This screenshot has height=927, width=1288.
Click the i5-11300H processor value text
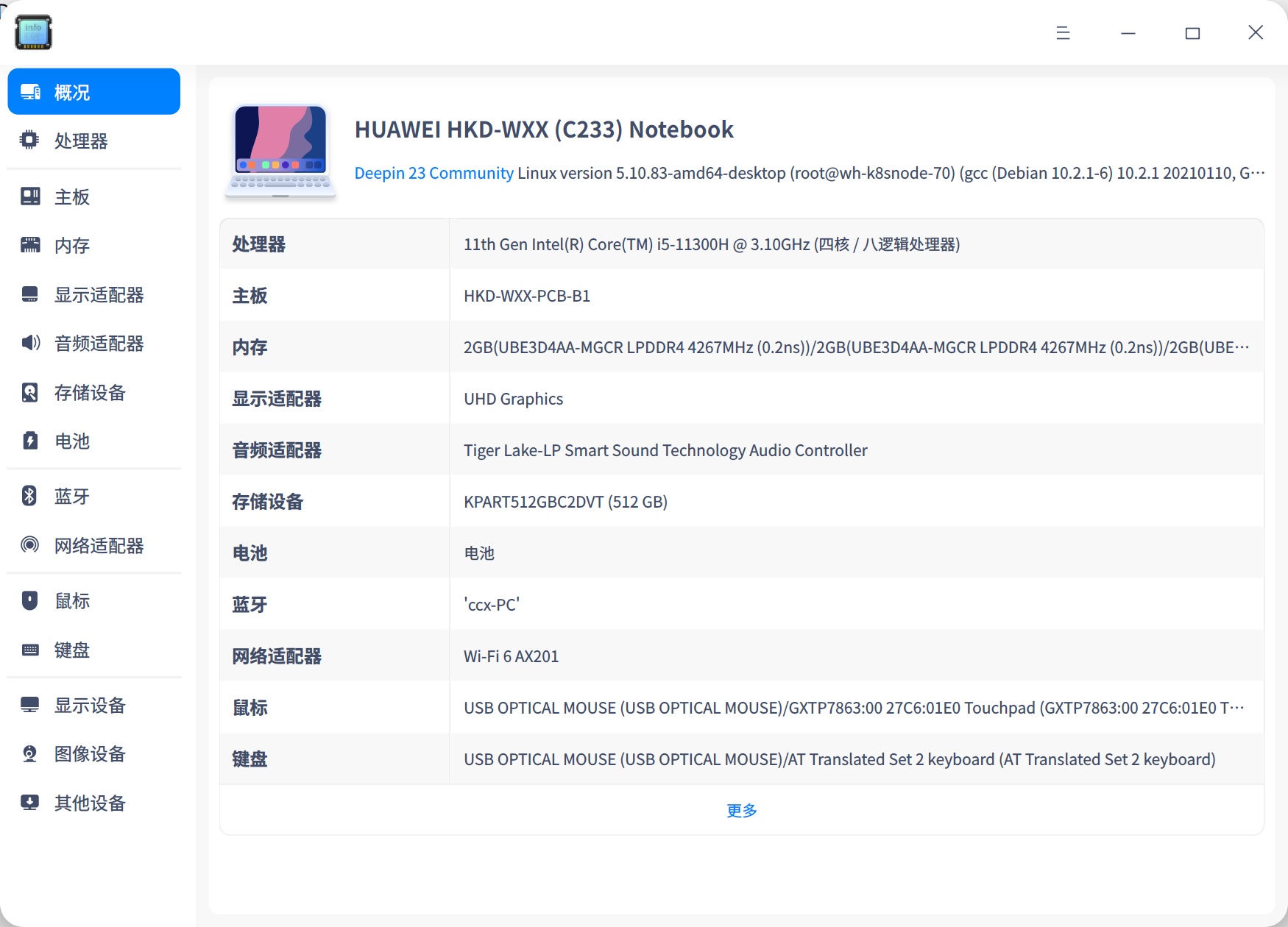[712, 244]
